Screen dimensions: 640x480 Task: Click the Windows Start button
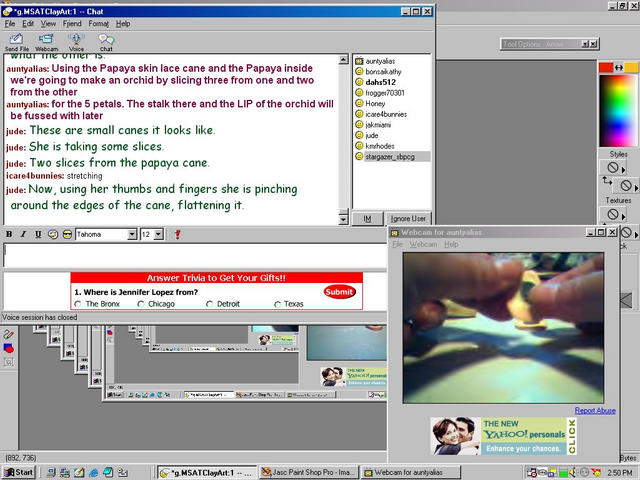tap(18, 472)
